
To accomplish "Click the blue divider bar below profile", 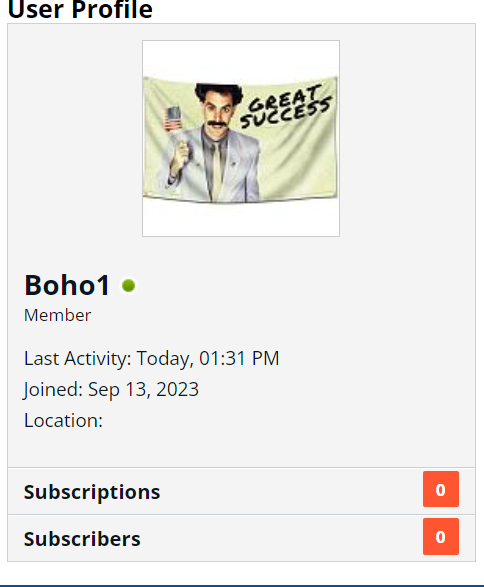I will click(242, 586).
